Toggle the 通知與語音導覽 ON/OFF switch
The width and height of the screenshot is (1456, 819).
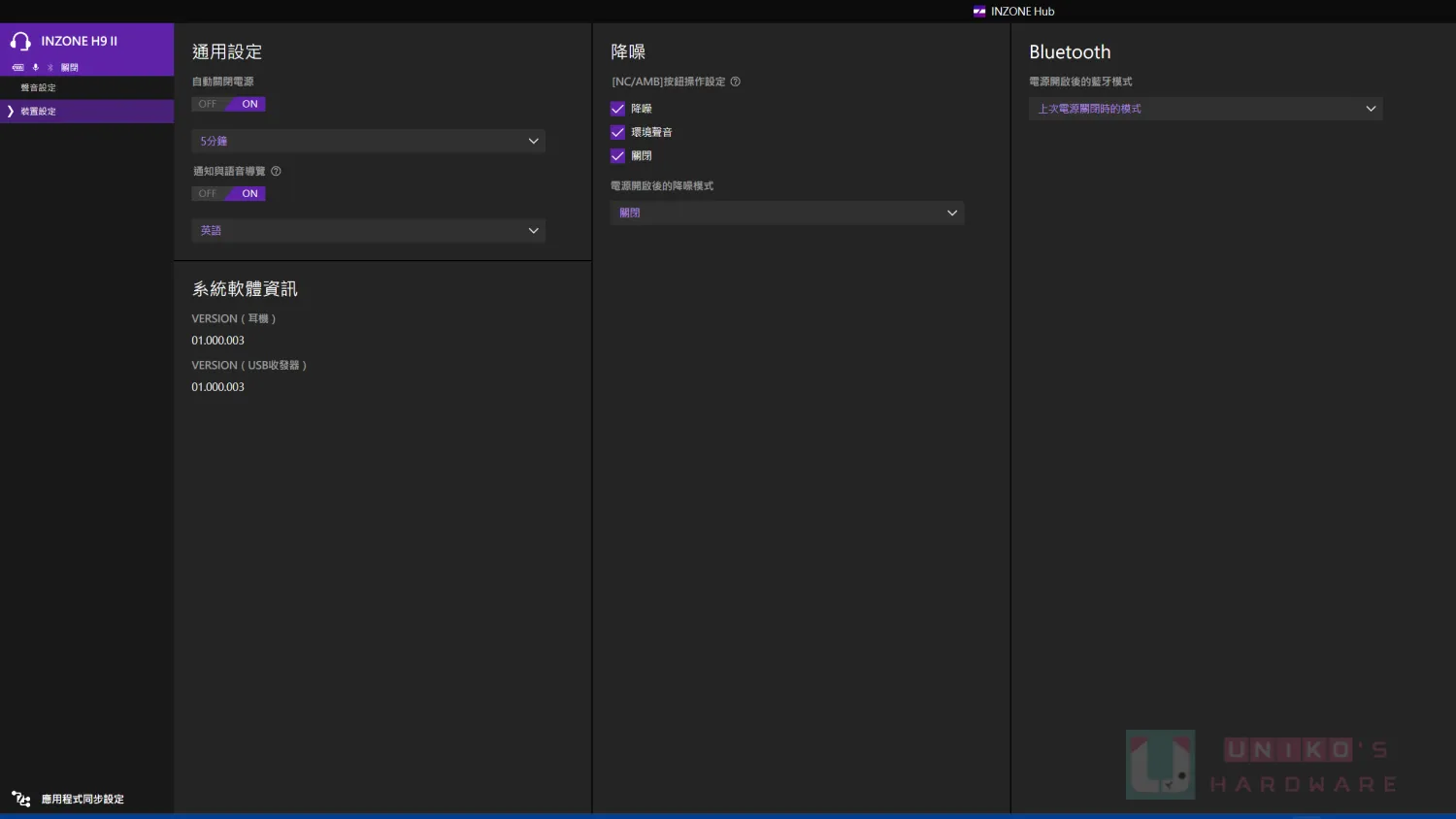(229, 193)
